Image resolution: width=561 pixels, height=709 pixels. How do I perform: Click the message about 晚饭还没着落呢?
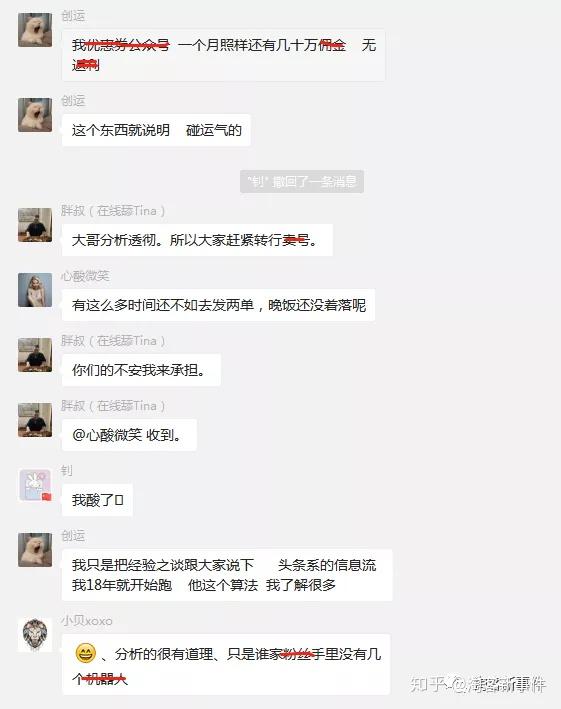click(218, 305)
